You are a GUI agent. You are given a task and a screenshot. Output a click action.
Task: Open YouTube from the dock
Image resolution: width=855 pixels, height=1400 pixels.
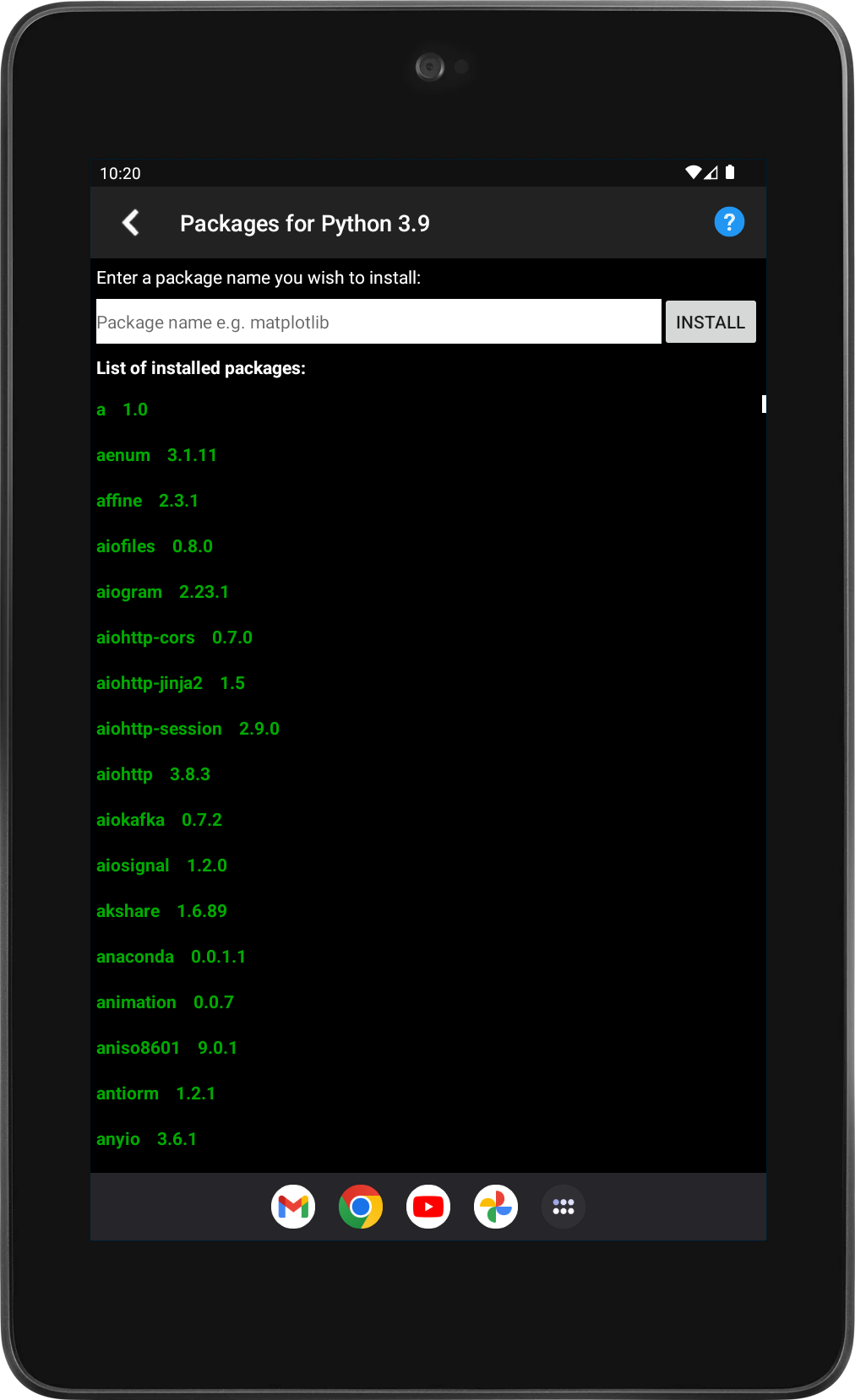coord(428,1207)
